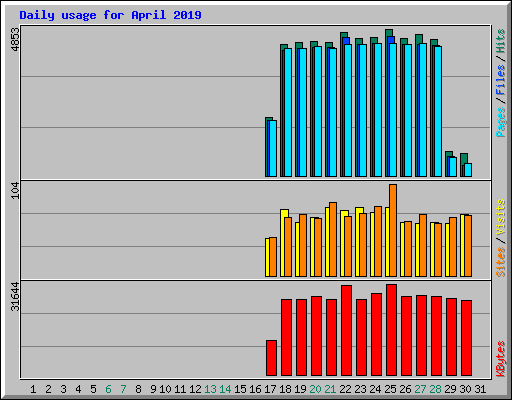Click the Hits legend label
Viewport: 512px width, 400px height.
(501, 41)
